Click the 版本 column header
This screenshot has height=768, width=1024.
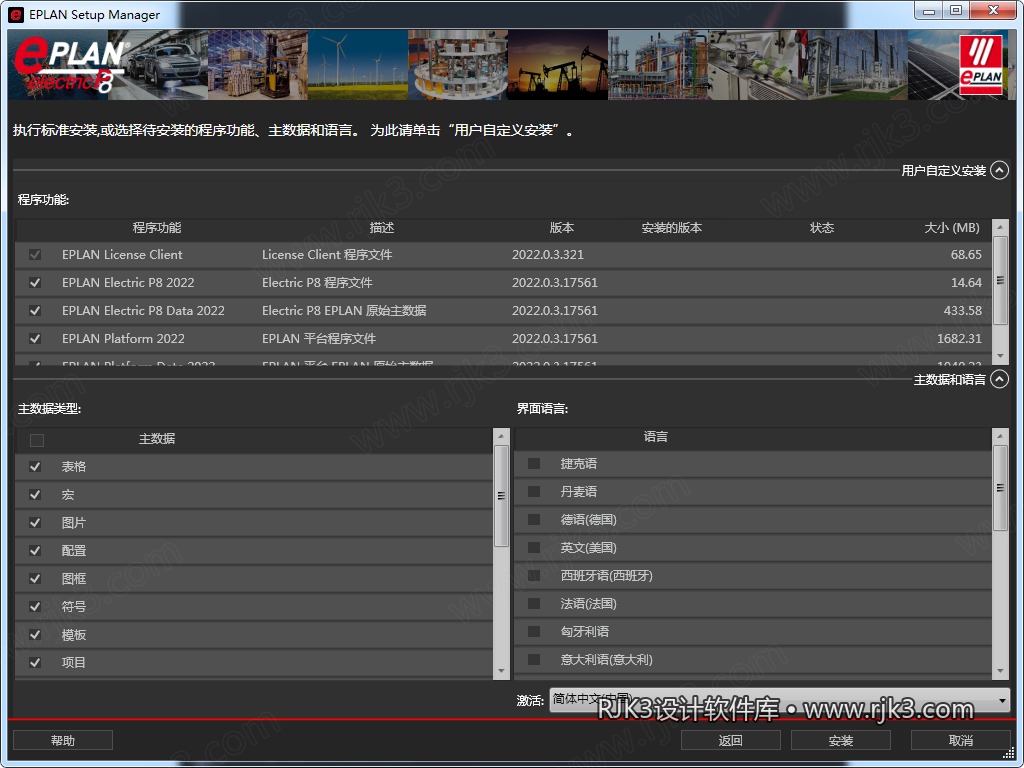click(x=562, y=228)
